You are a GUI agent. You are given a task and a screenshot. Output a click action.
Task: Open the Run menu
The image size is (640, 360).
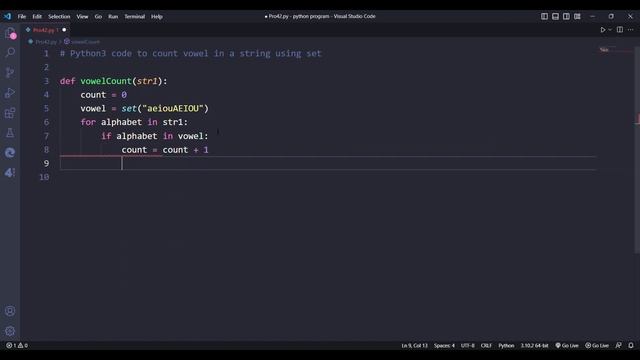[x=113, y=16]
